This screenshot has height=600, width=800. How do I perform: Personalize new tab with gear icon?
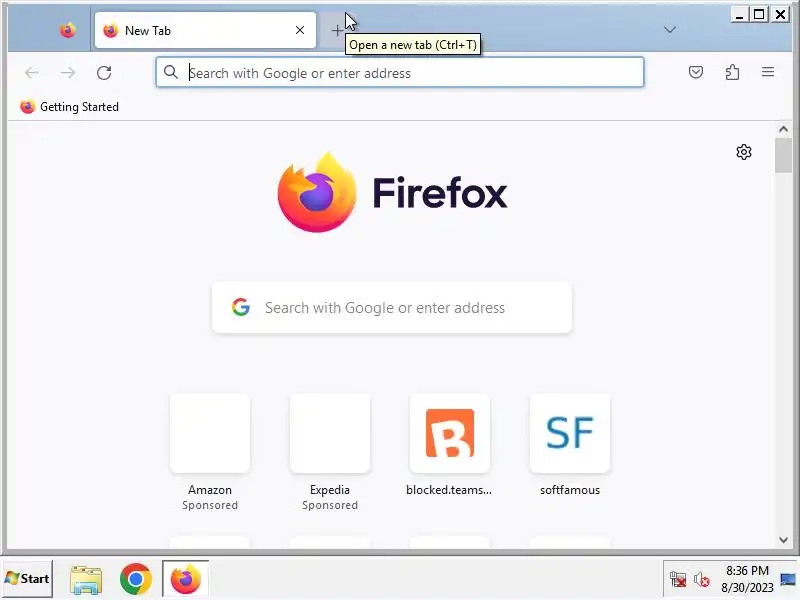tap(744, 152)
